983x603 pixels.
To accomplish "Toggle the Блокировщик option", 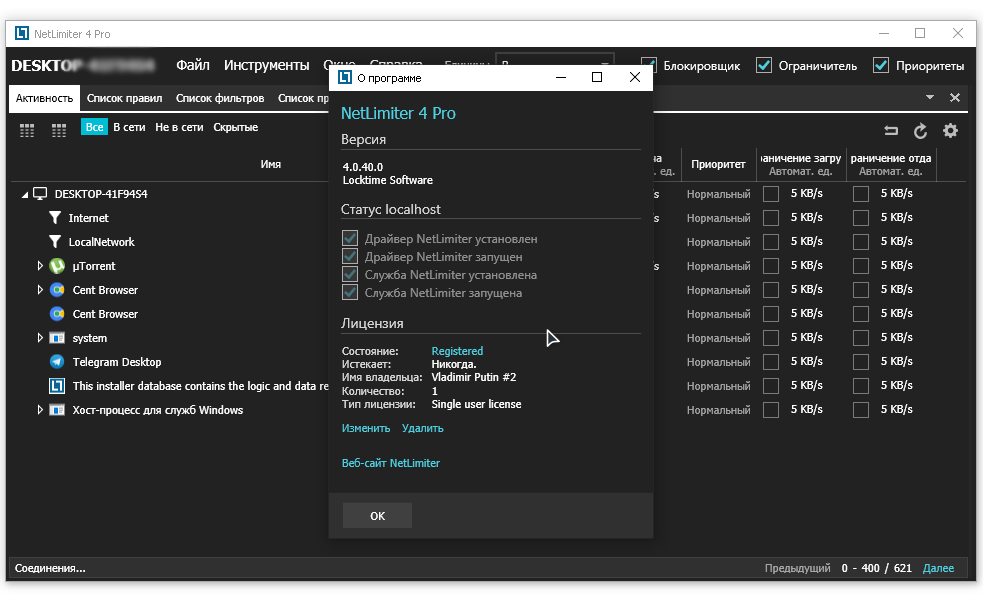I will tap(649, 65).
